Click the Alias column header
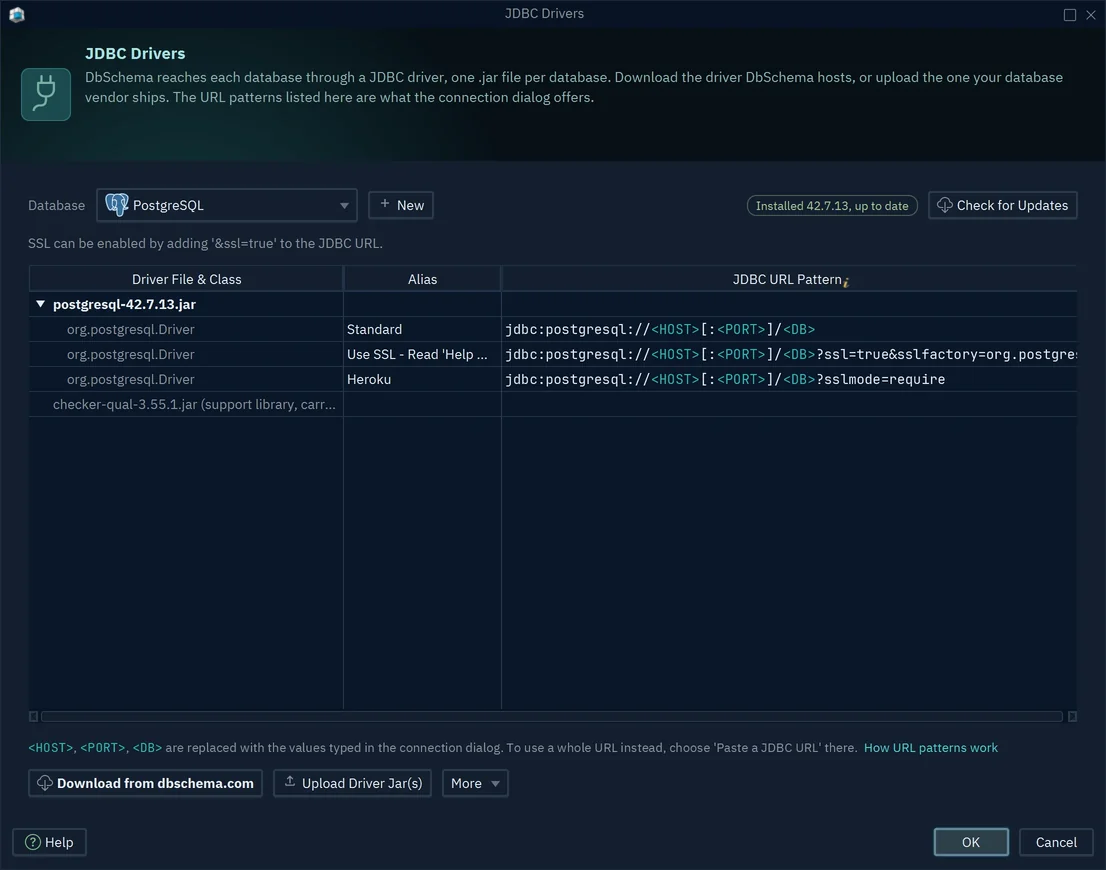The width and height of the screenshot is (1106, 870). pos(422,279)
